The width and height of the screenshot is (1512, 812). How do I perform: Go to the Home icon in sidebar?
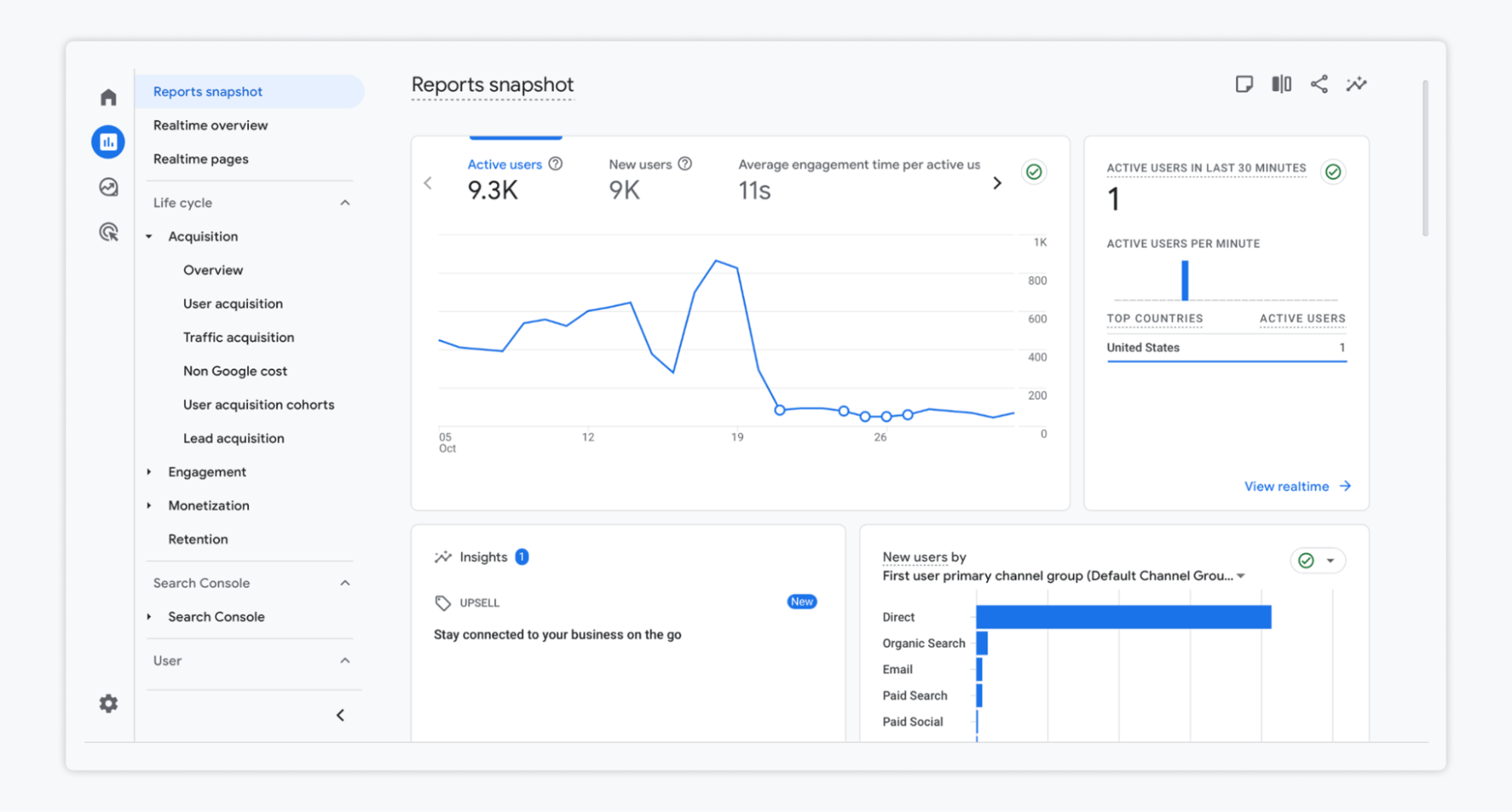pos(108,98)
